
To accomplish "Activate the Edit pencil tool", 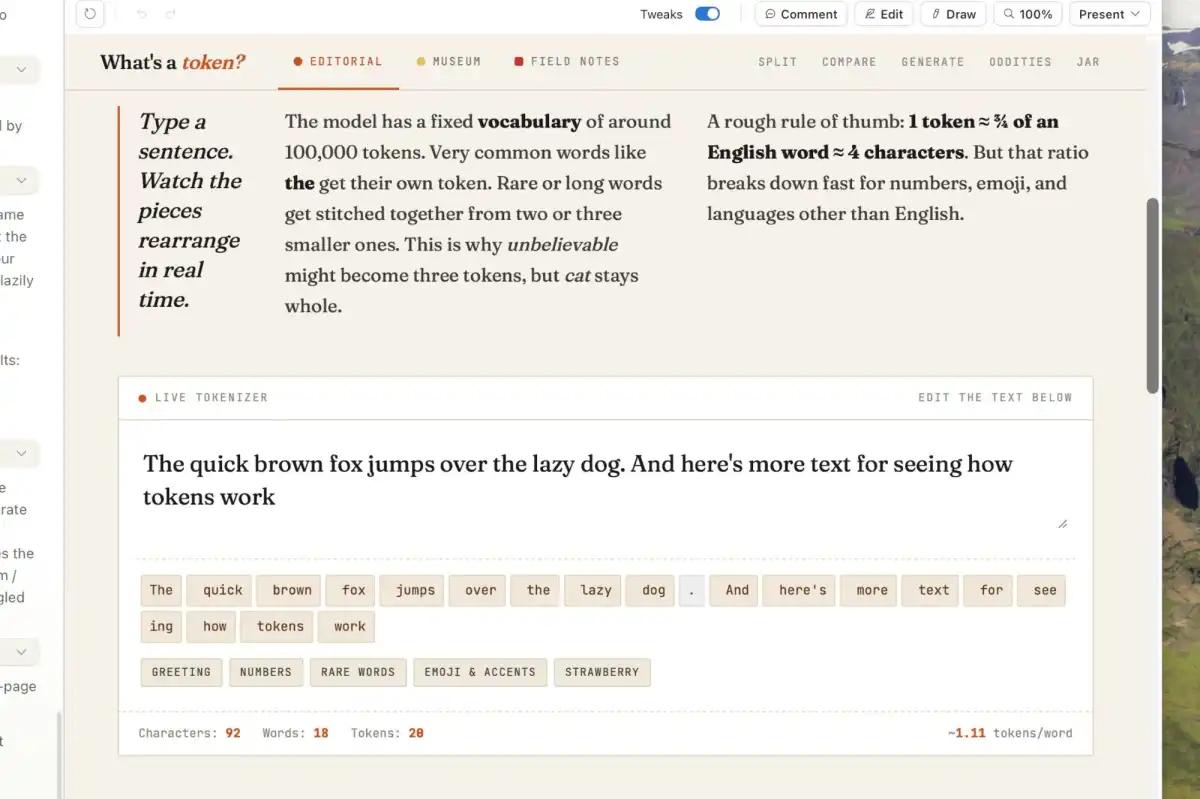I will point(884,14).
